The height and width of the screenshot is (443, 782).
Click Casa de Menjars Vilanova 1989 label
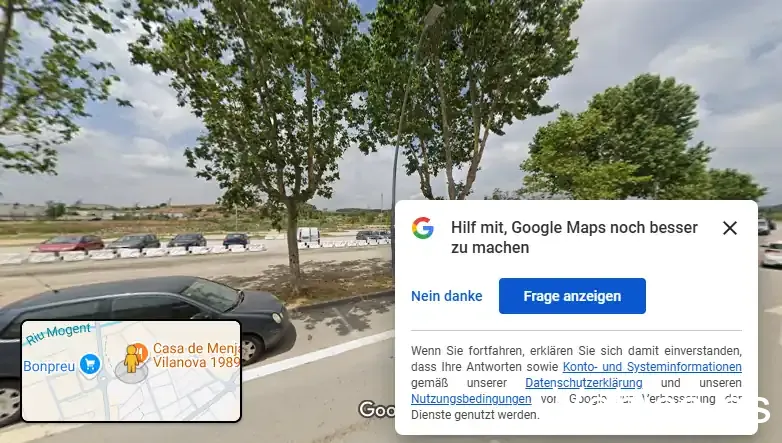point(196,355)
